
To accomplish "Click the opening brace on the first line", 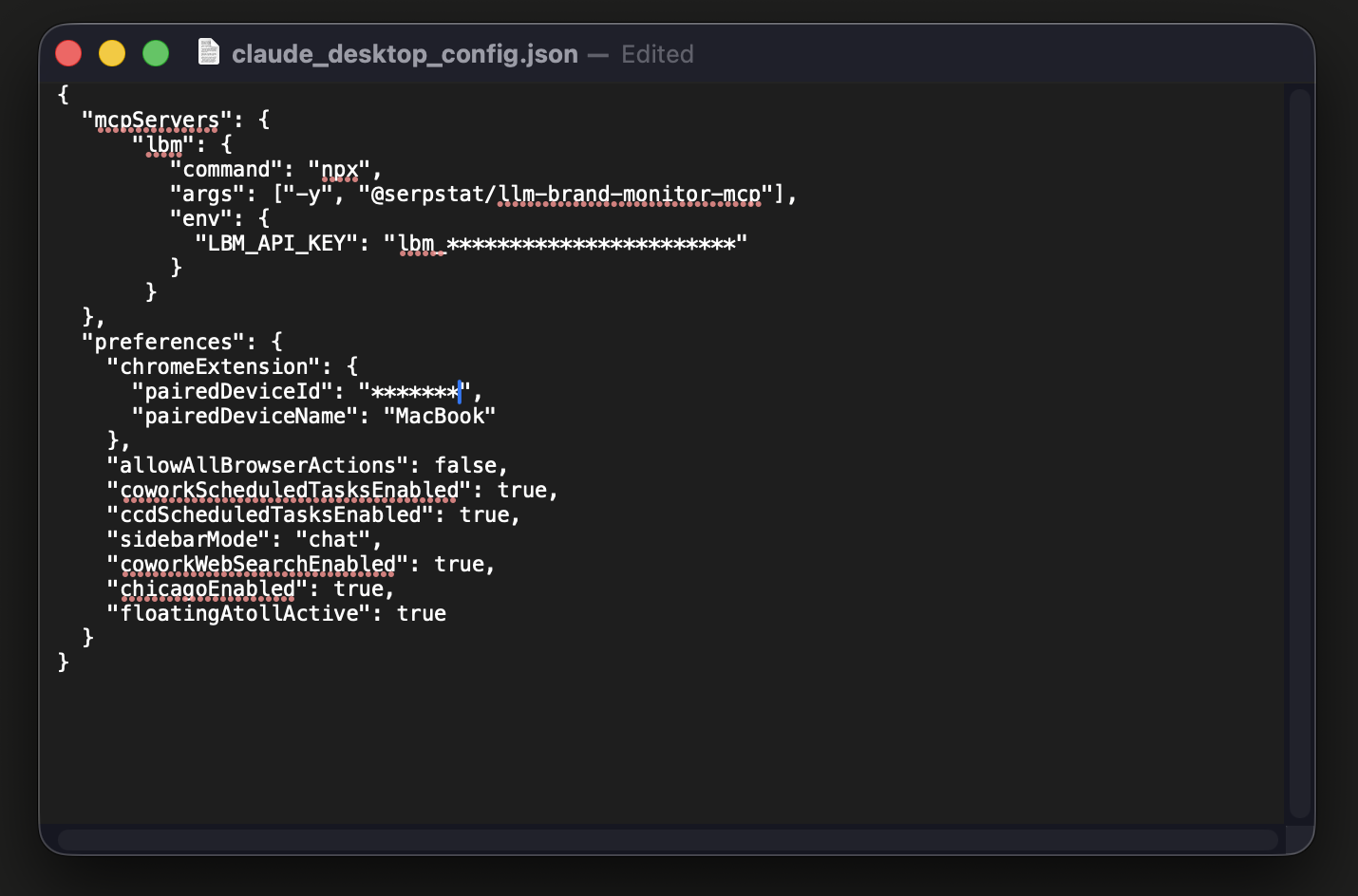I will click(63, 94).
